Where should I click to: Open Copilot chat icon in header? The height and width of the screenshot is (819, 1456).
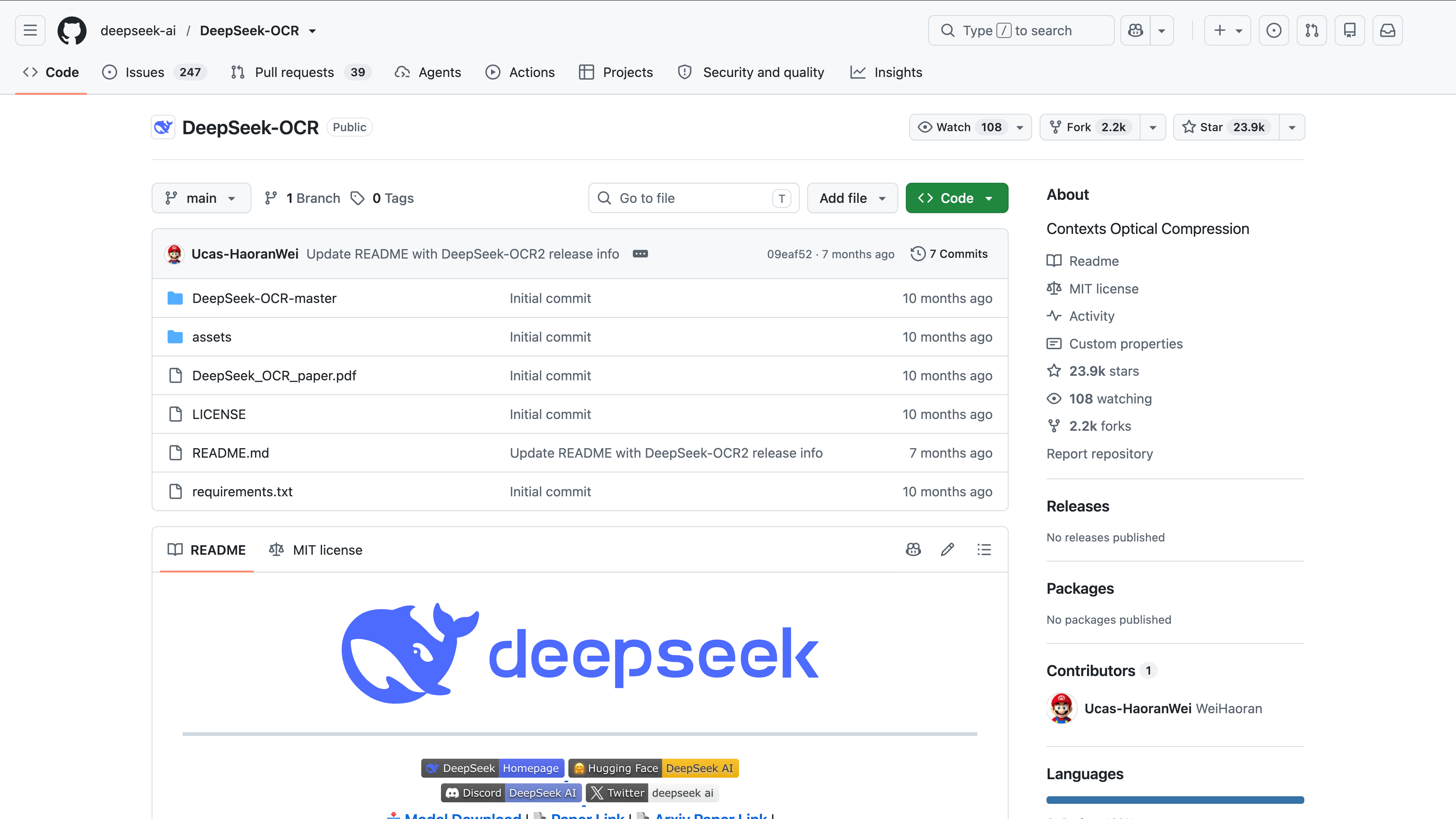(x=1136, y=30)
